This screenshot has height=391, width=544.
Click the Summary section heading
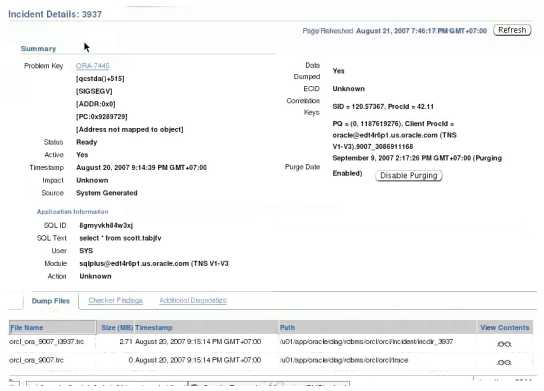click(38, 49)
